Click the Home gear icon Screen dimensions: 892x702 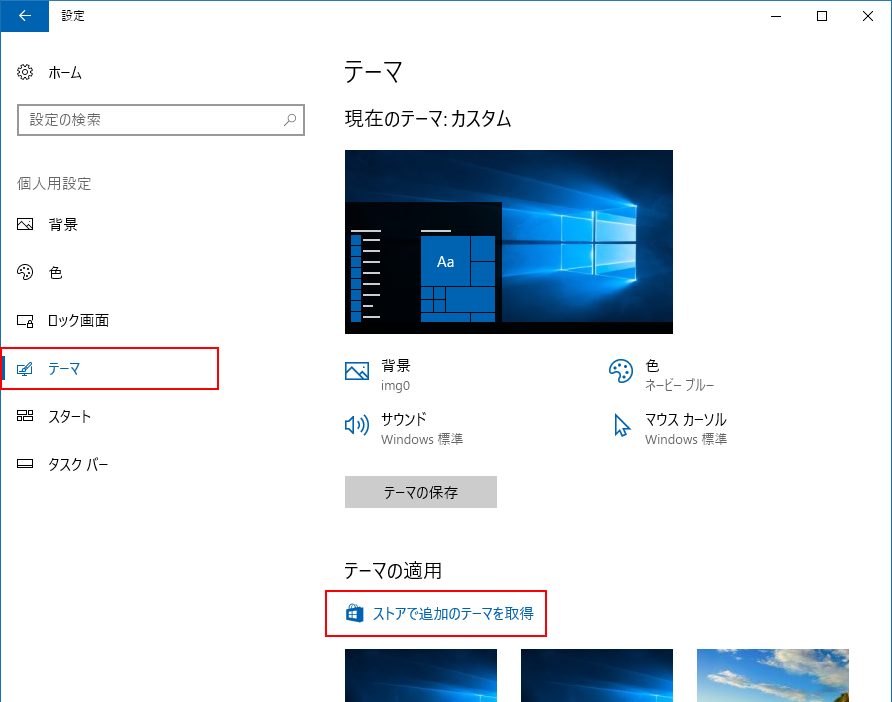(25, 72)
